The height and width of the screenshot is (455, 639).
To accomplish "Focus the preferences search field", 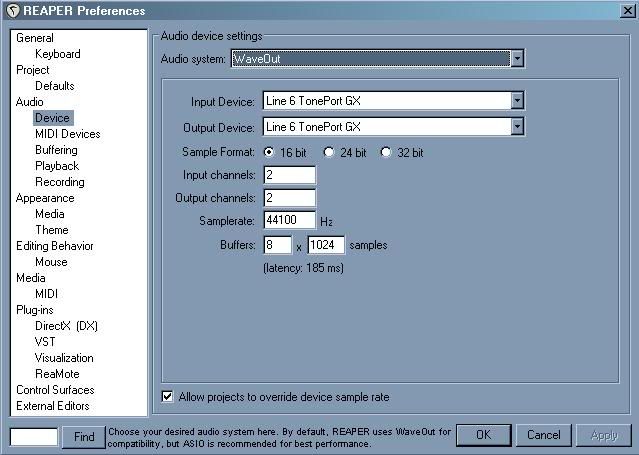I will (34, 437).
